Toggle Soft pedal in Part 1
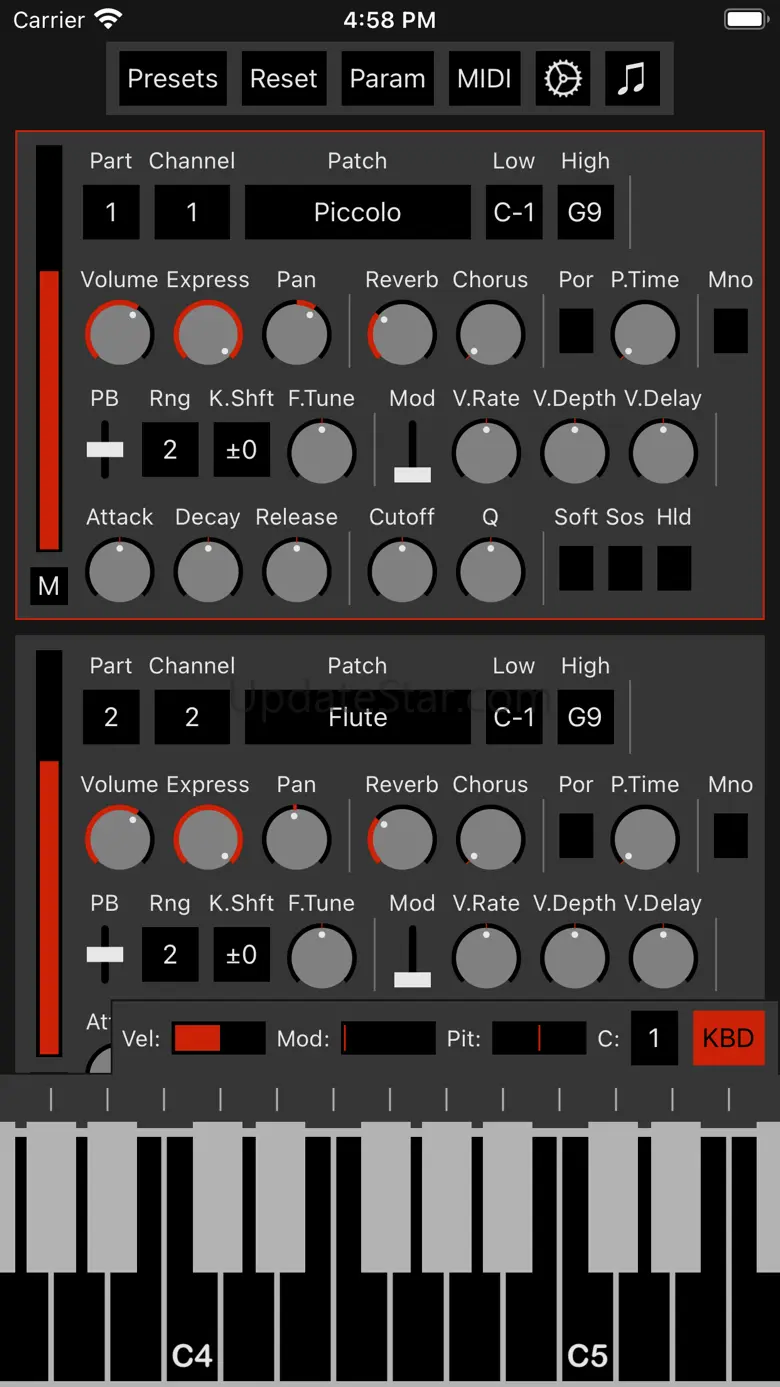This screenshot has height=1387, width=780. [576, 568]
